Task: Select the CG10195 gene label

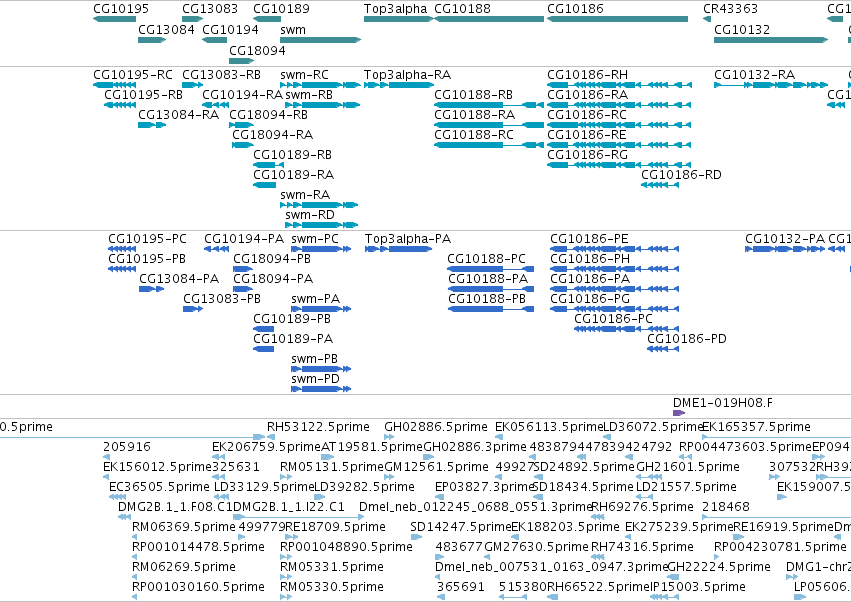Action: point(120,9)
